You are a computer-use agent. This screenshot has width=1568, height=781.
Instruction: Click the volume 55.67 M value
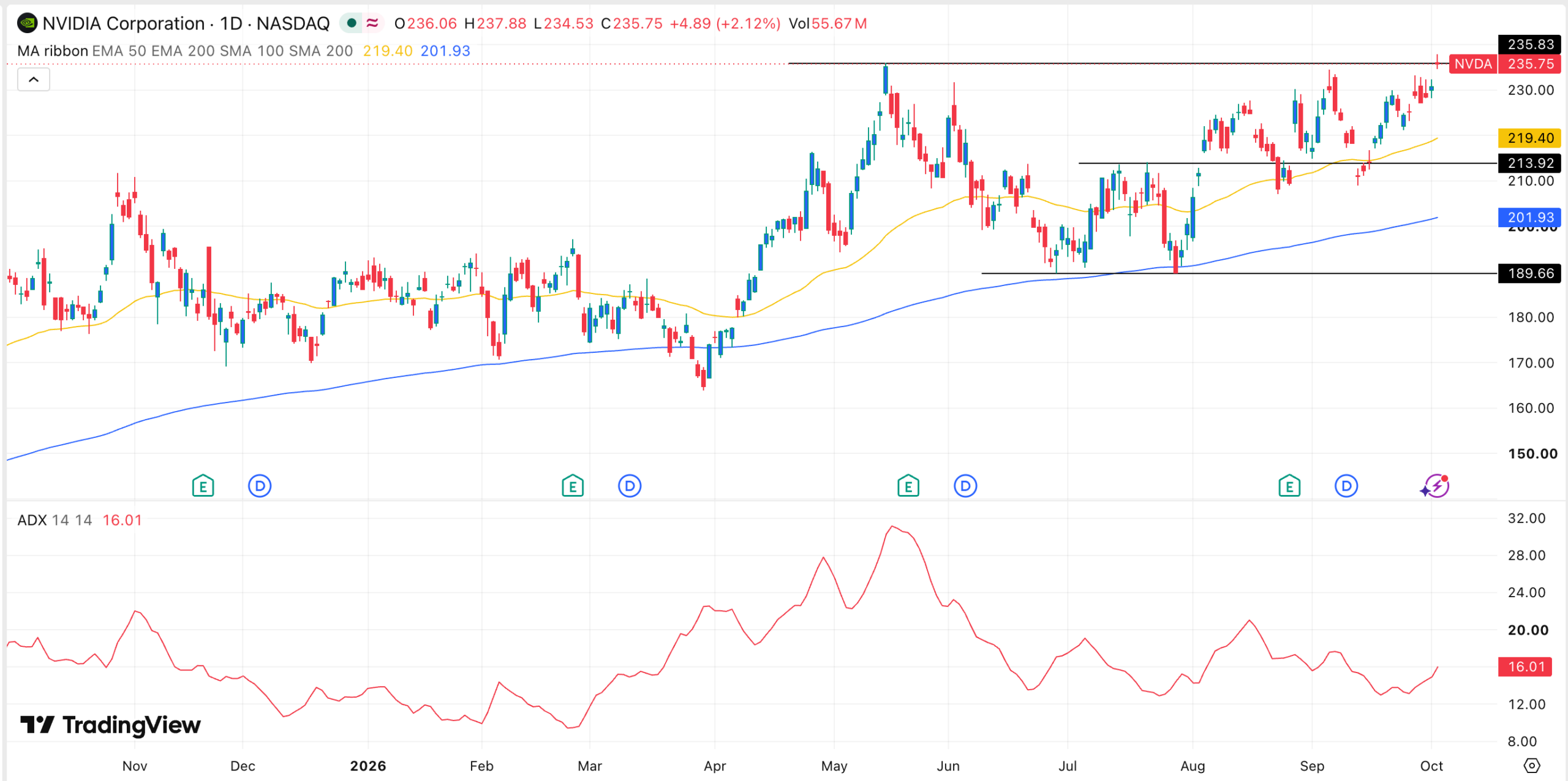(x=839, y=23)
